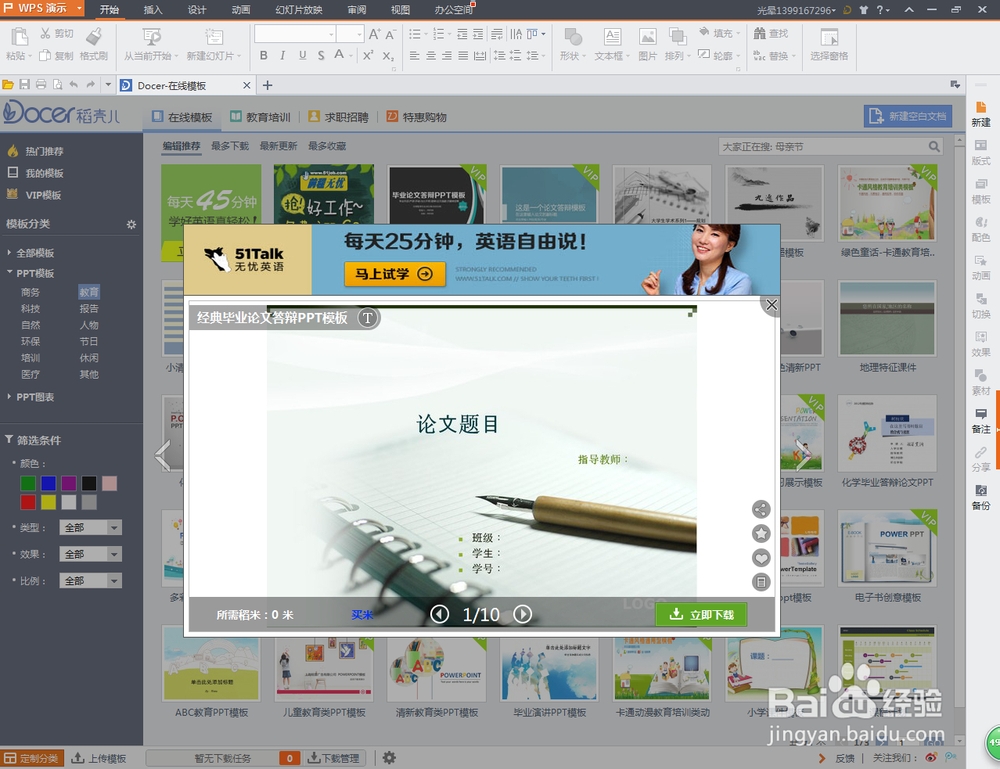This screenshot has width=1000, height=769.
Task: Open the new tab plus button
Action: tap(268, 85)
